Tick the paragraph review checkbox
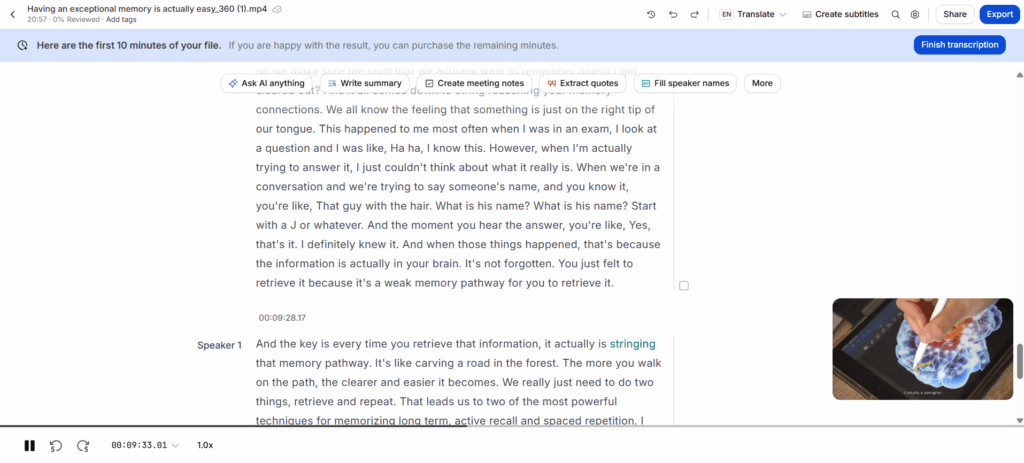Screen dimensions: 1024x463 [x=684, y=285]
